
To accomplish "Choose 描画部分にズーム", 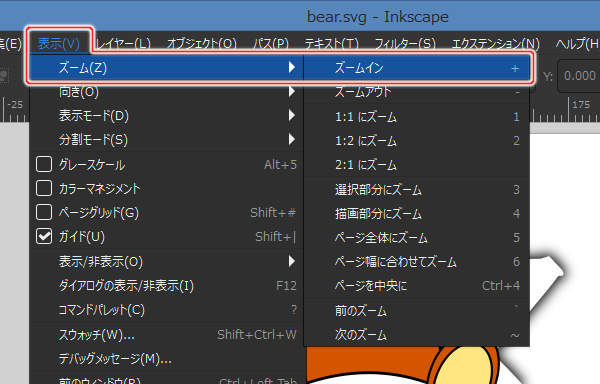I will point(417,213).
